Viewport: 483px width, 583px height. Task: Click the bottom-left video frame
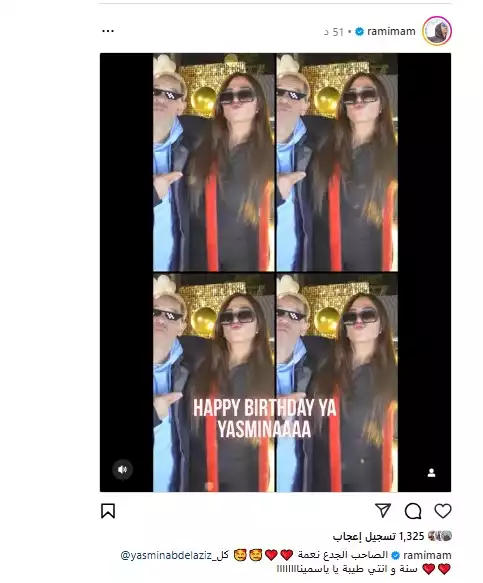tap(214, 383)
